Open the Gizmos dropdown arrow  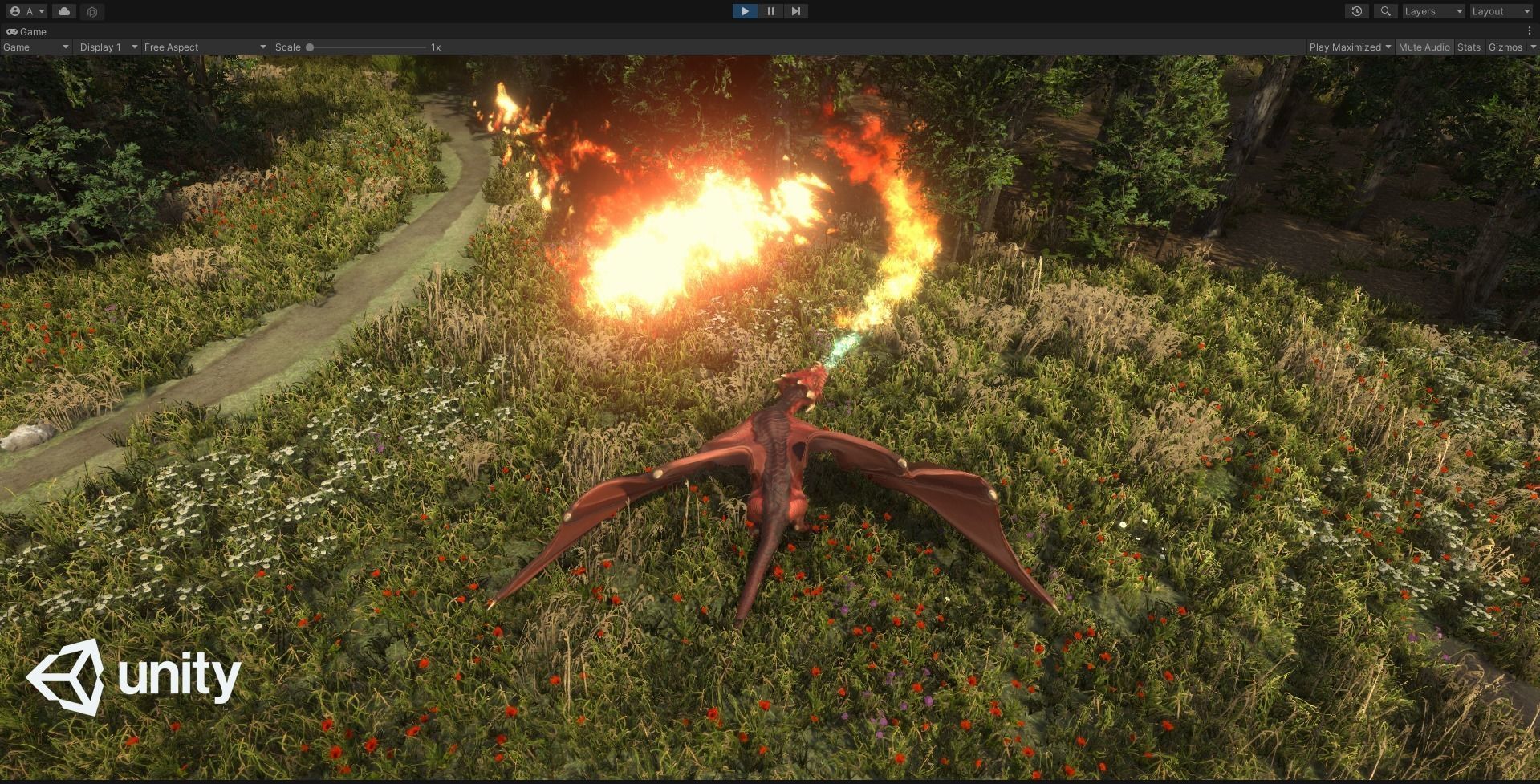tap(1532, 47)
